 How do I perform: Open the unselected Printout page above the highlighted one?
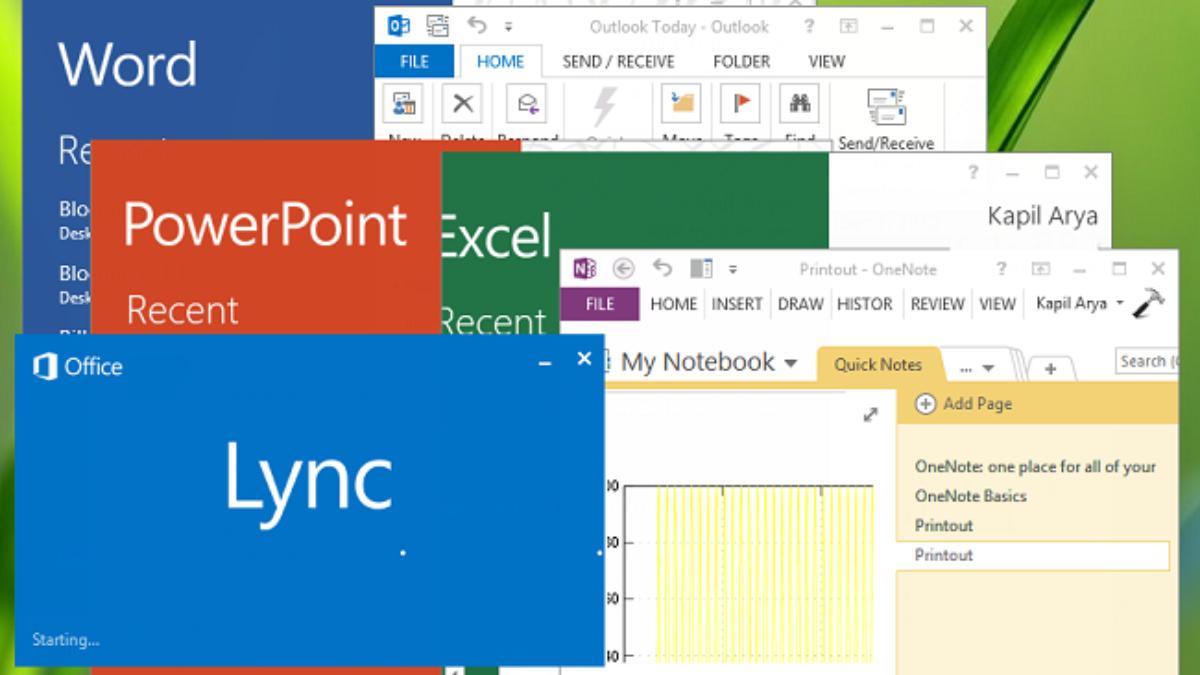click(x=944, y=526)
